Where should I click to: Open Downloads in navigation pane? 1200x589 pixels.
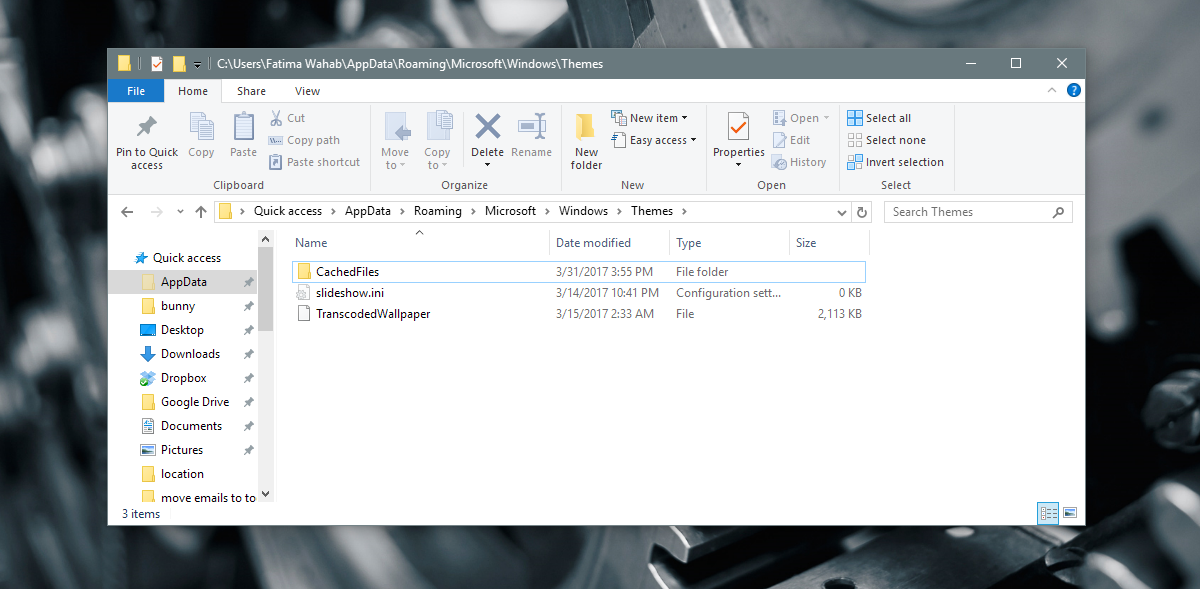click(x=190, y=354)
